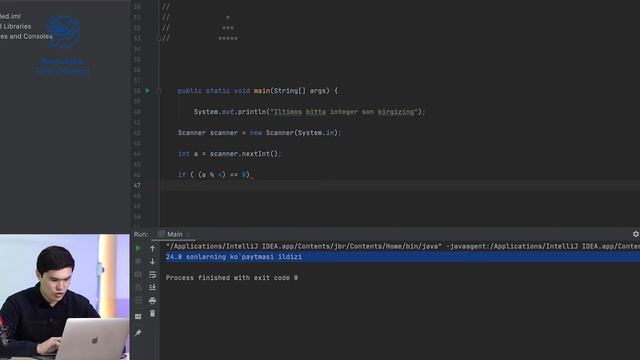Click 'Process finished with exit code 0' text
The image size is (640, 360).
pos(232,278)
